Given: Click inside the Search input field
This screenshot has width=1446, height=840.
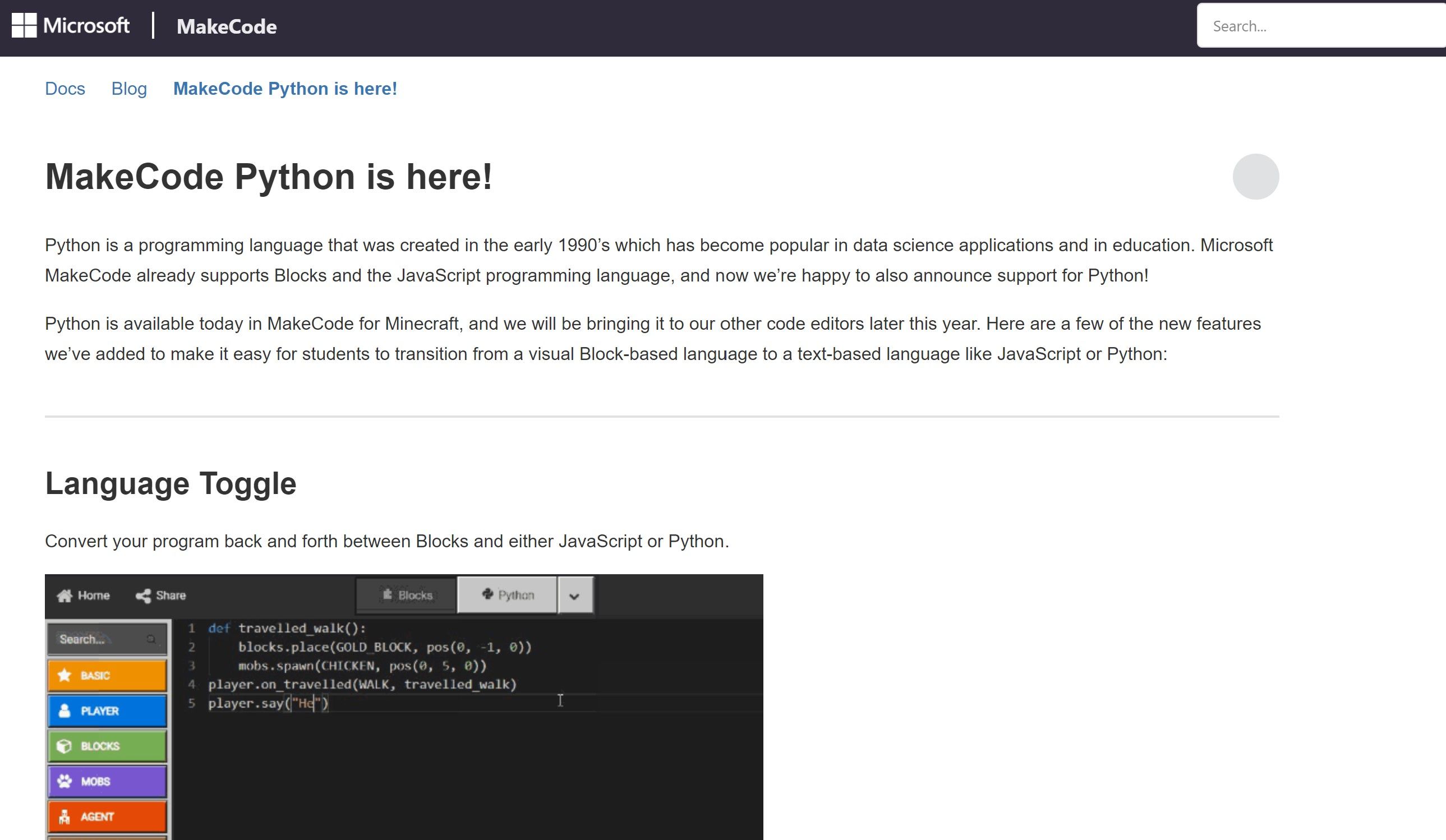Looking at the screenshot, I should (1320, 25).
